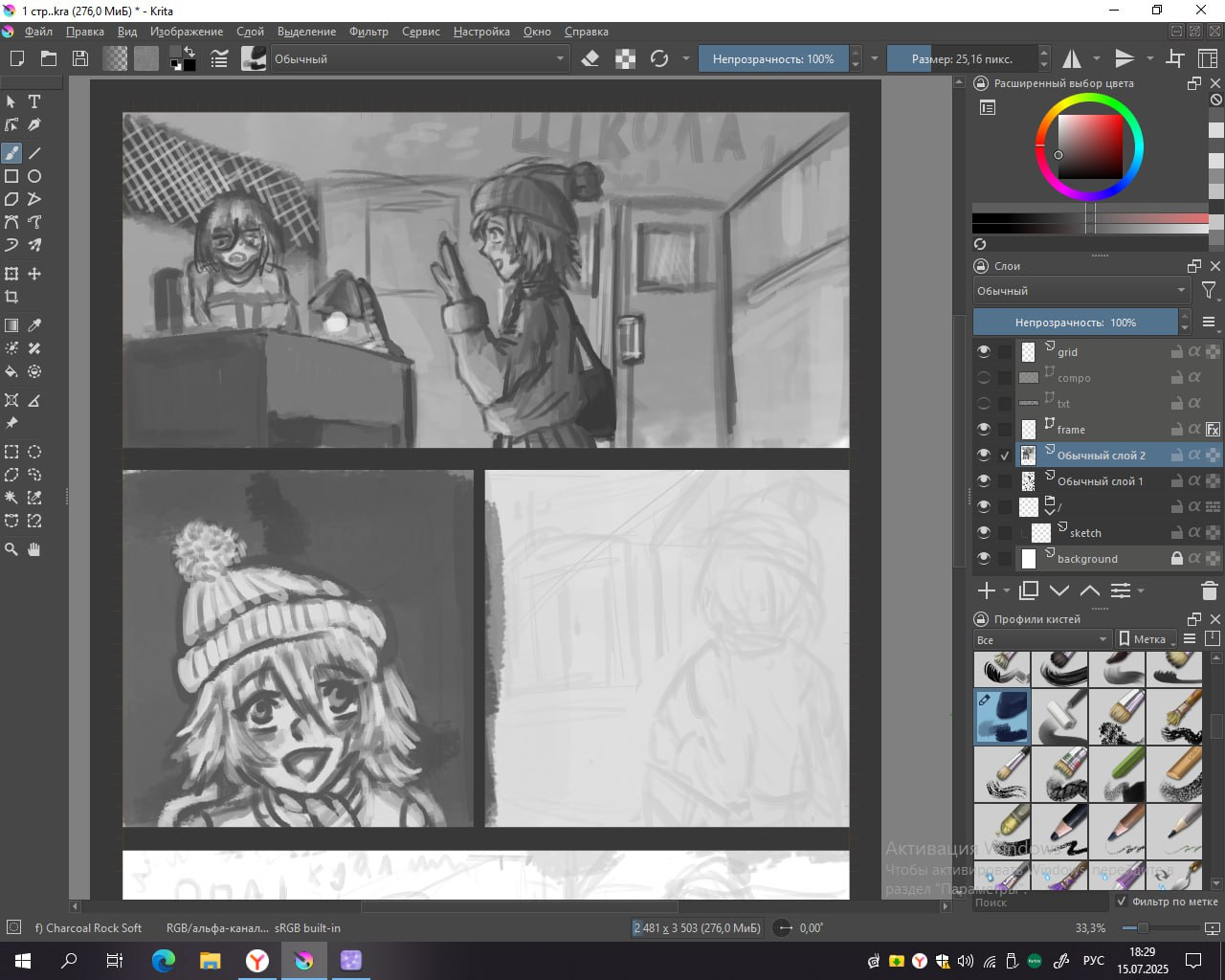The width and height of the screenshot is (1225, 980).
Task: Select the Gradient tool
Action: click(11, 325)
